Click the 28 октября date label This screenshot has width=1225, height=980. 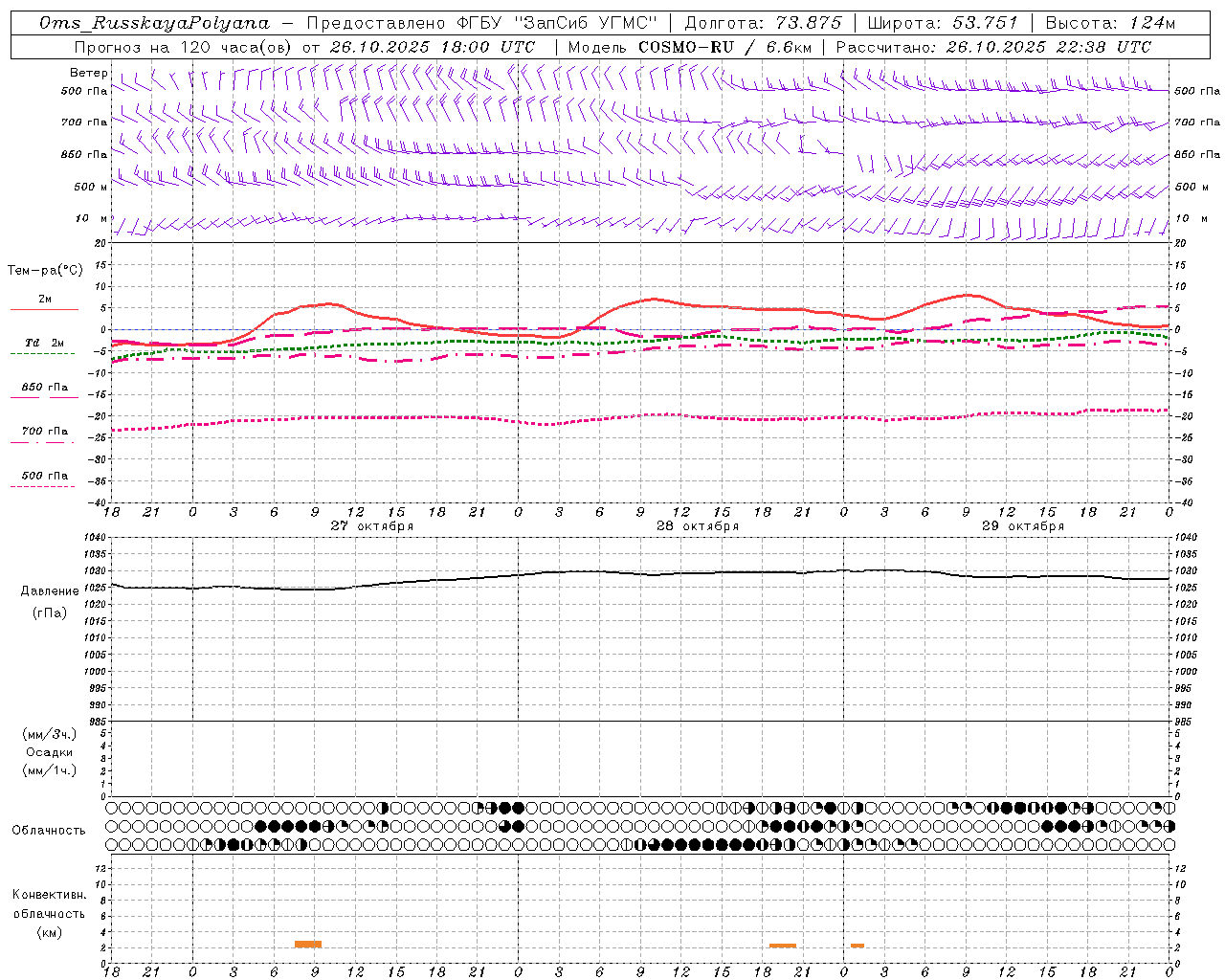[698, 526]
